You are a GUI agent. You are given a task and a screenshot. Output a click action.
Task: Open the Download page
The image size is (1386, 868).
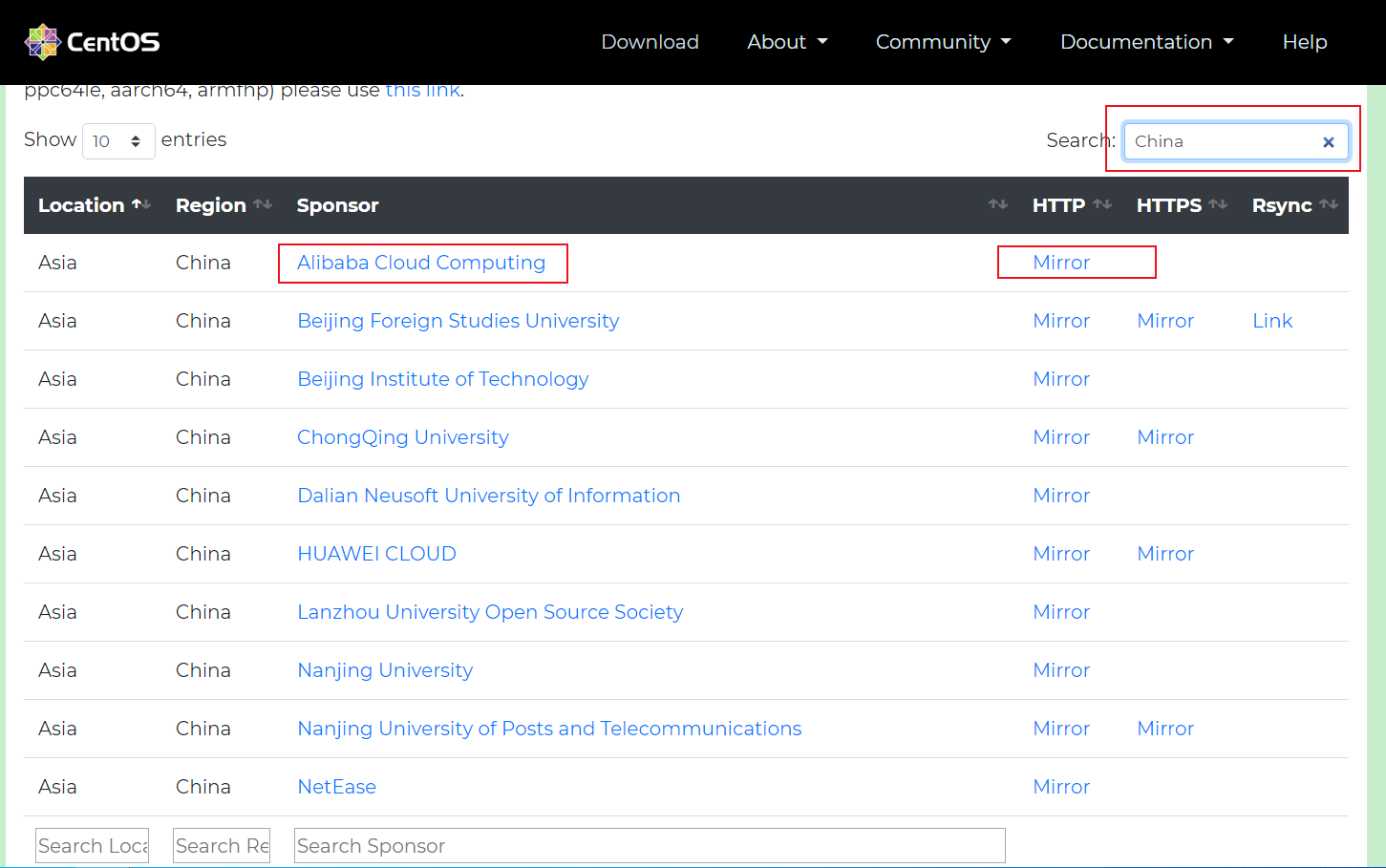point(650,42)
